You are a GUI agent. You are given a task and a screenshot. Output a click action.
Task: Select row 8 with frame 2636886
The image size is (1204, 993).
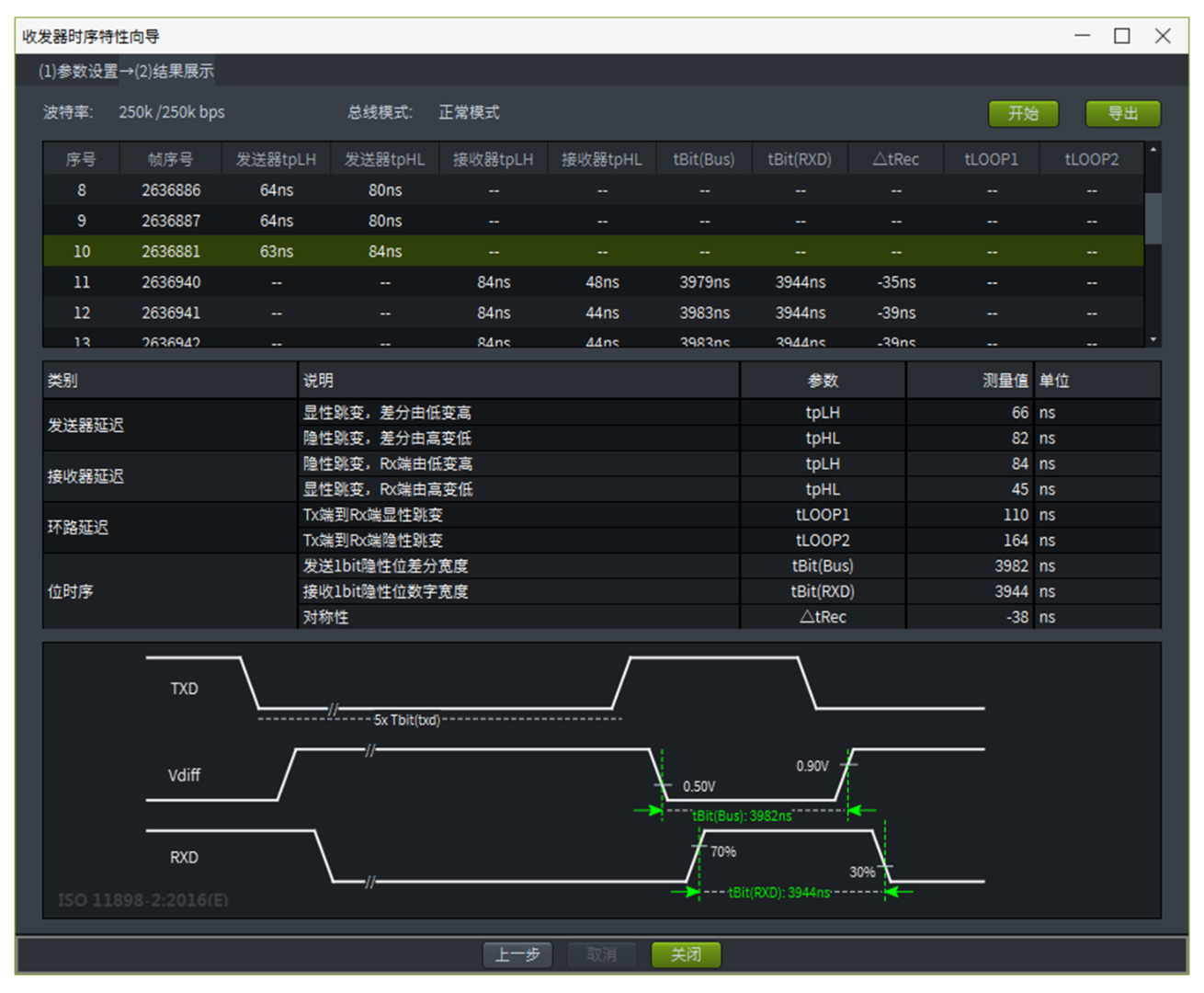point(171,190)
